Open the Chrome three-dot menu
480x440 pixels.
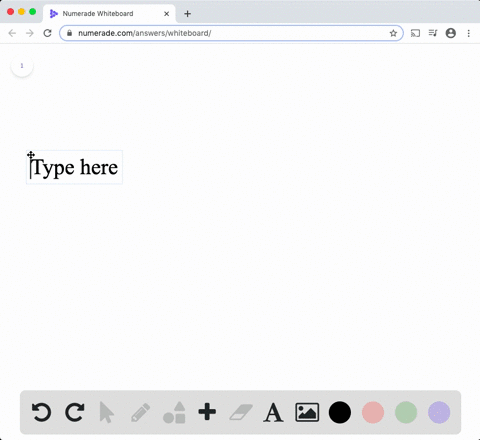pyautogui.click(x=469, y=33)
